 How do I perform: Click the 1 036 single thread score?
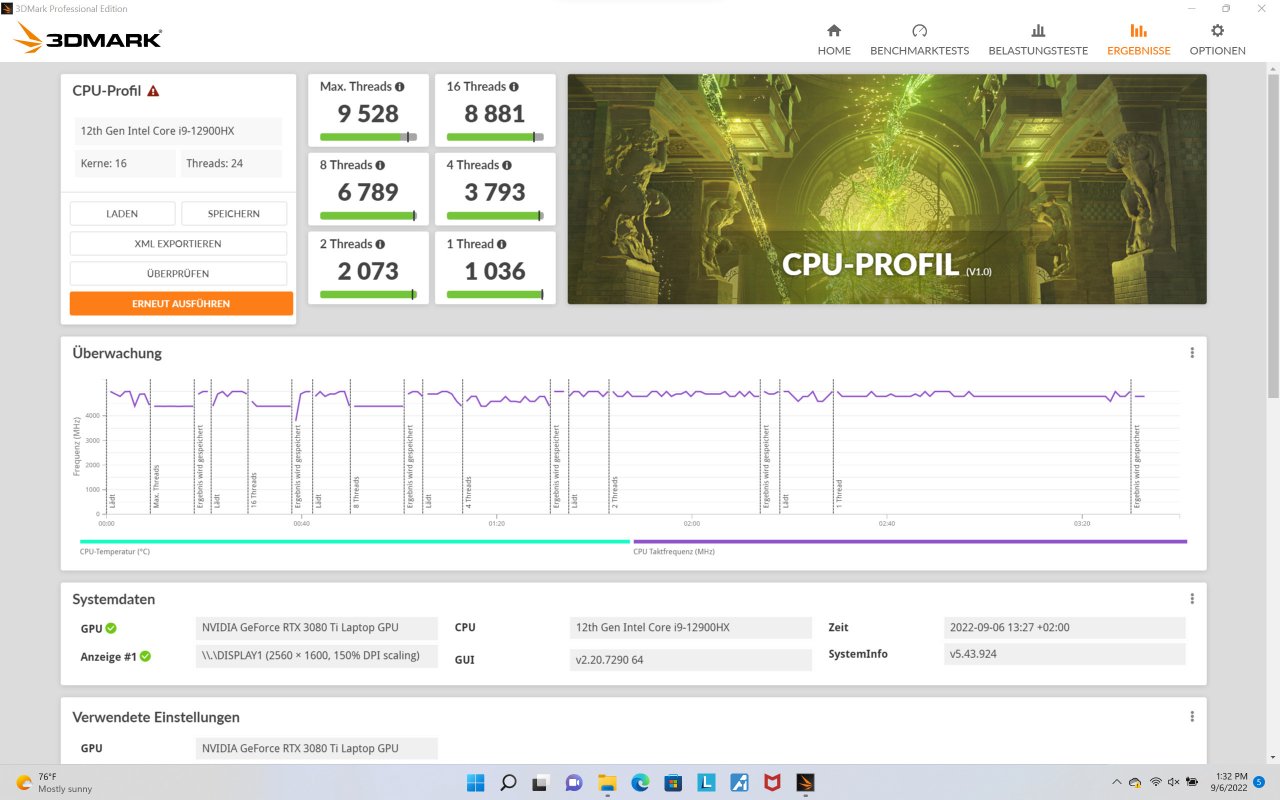pos(495,271)
